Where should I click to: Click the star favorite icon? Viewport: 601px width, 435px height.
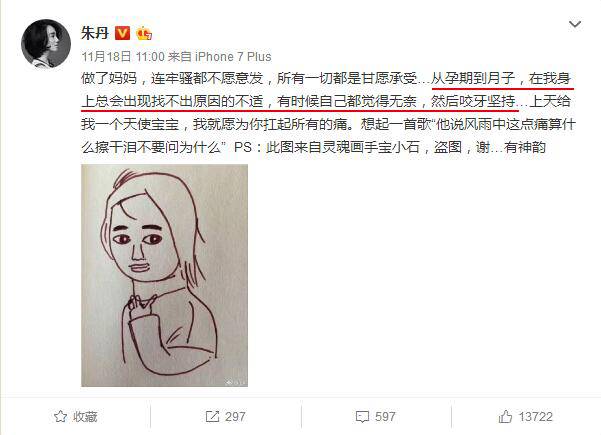pyautogui.click(x=60, y=417)
